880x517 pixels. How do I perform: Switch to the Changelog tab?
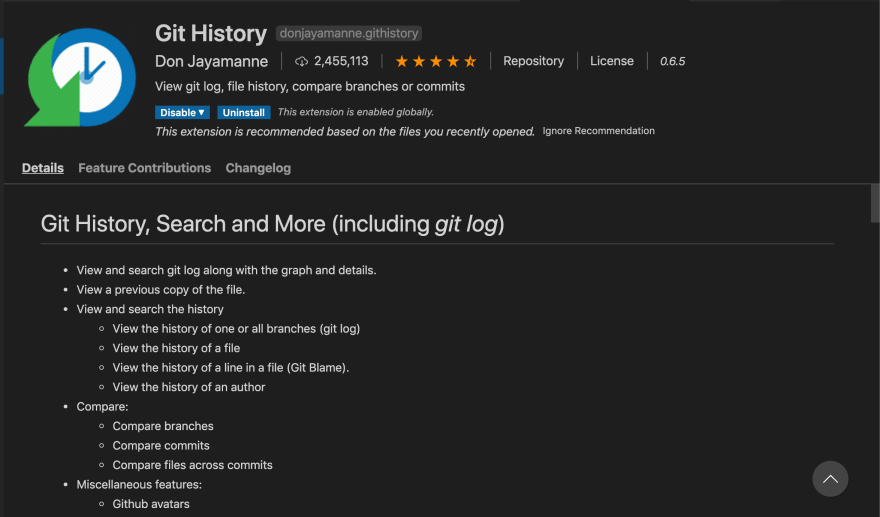coord(258,168)
